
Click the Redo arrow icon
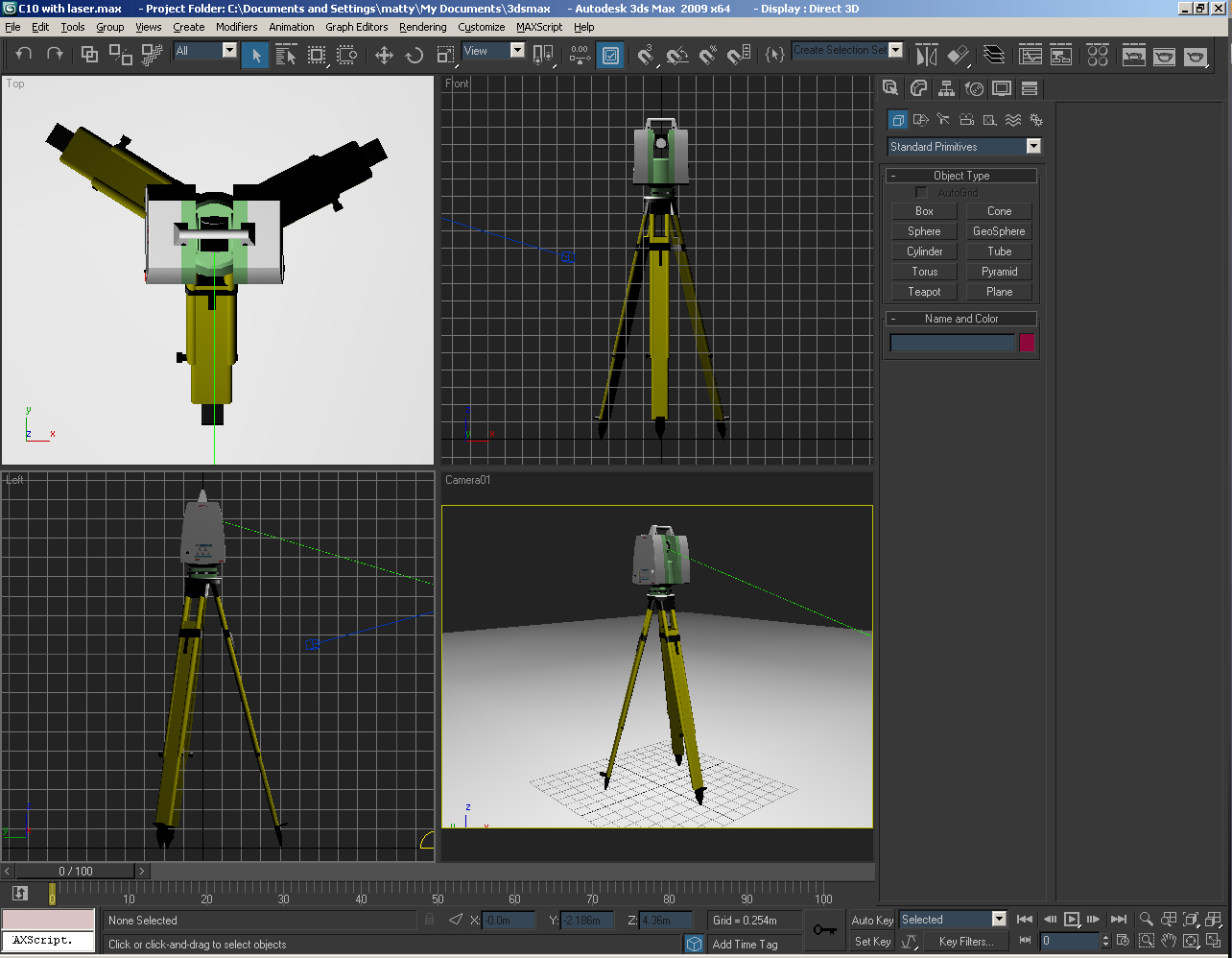coord(55,55)
